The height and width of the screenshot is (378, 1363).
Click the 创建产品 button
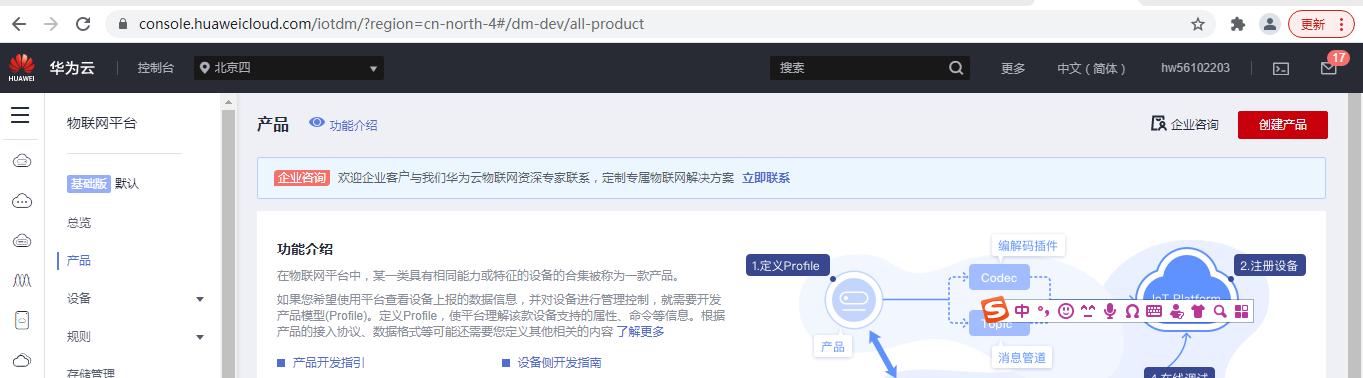[1282, 124]
